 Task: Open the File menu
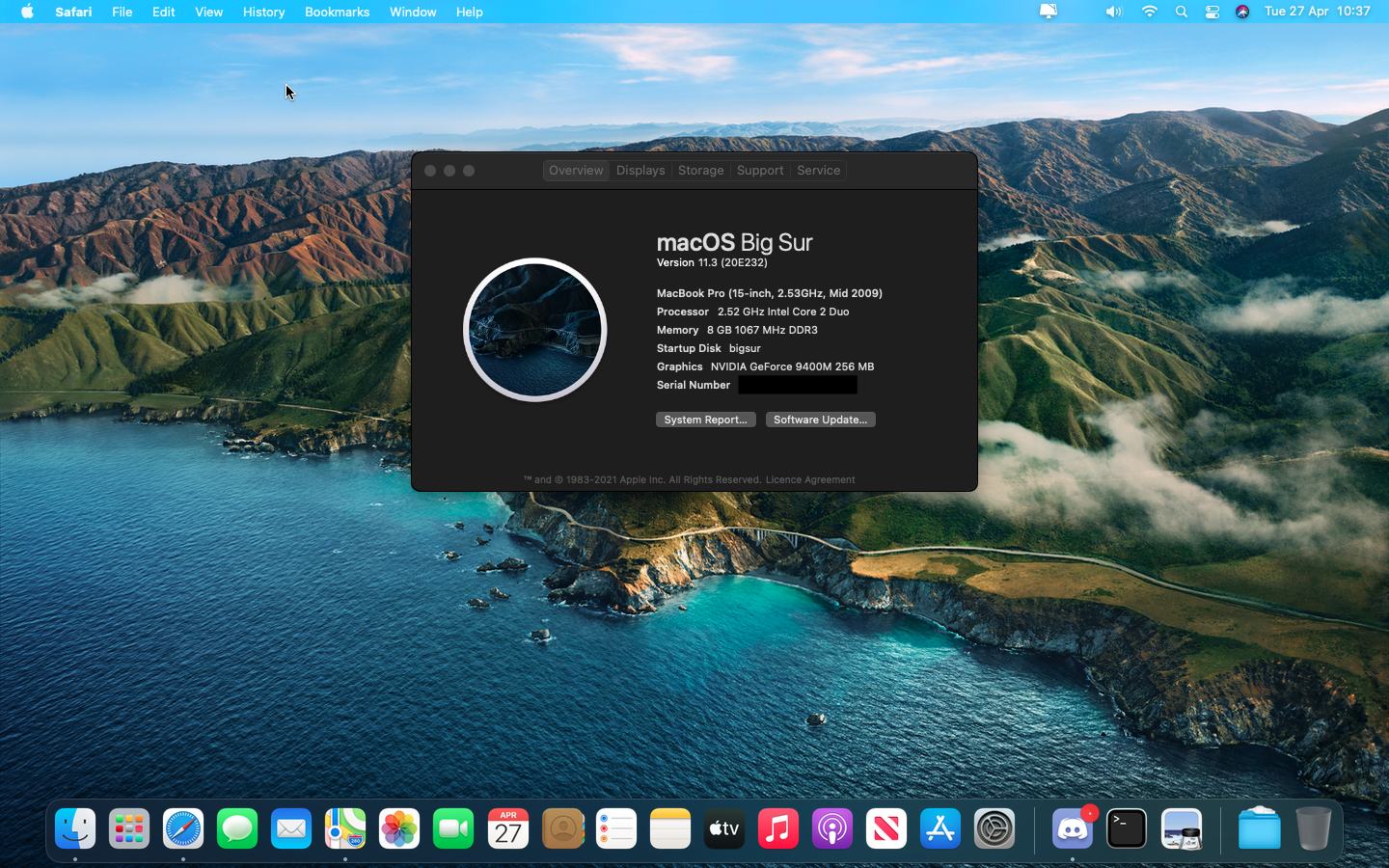(x=122, y=12)
